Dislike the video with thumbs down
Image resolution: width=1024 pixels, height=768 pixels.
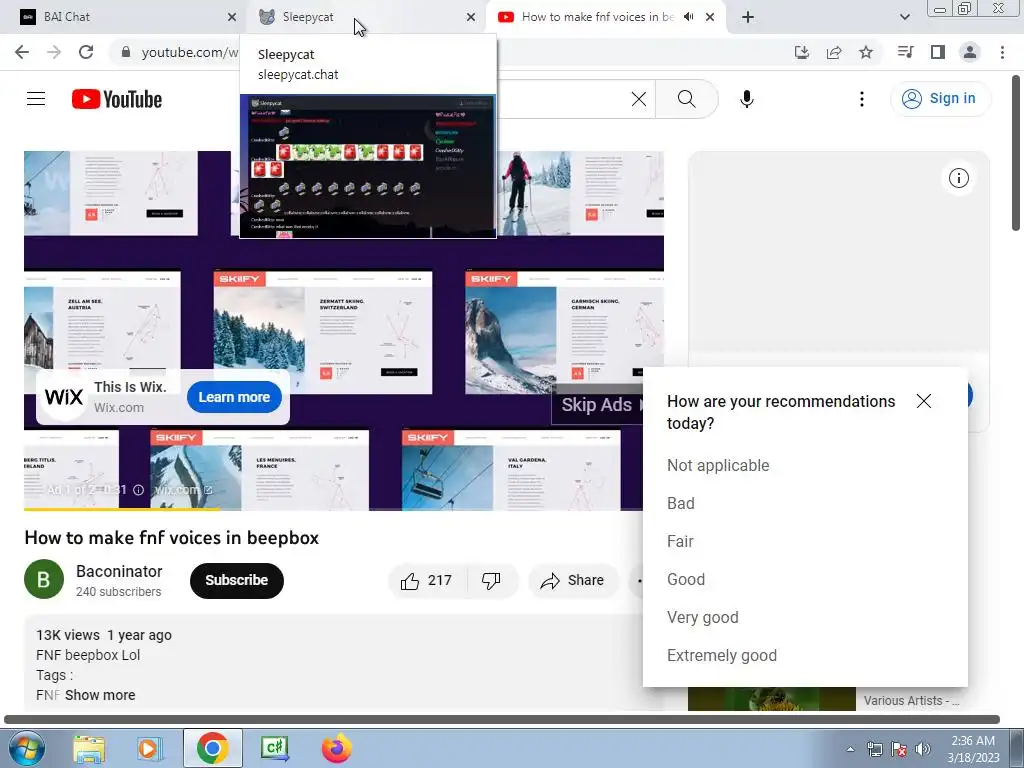click(x=491, y=581)
